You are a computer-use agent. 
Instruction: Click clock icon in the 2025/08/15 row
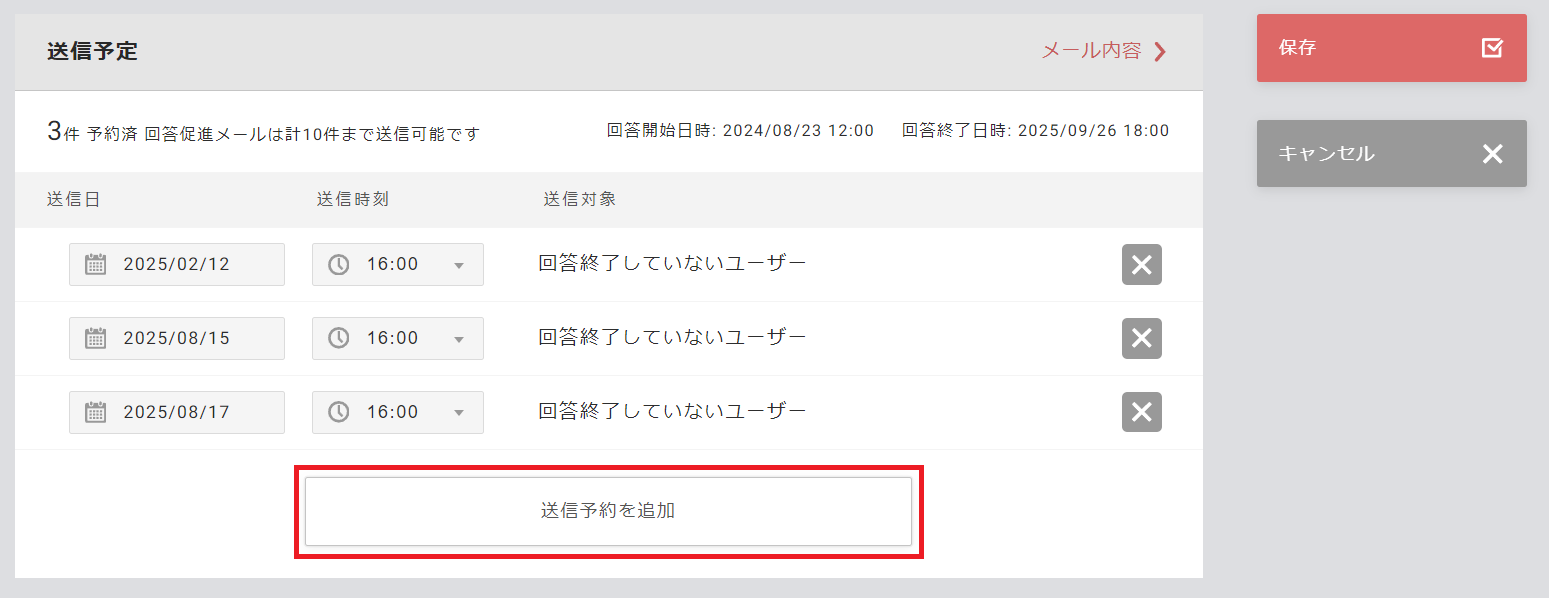[339, 339]
